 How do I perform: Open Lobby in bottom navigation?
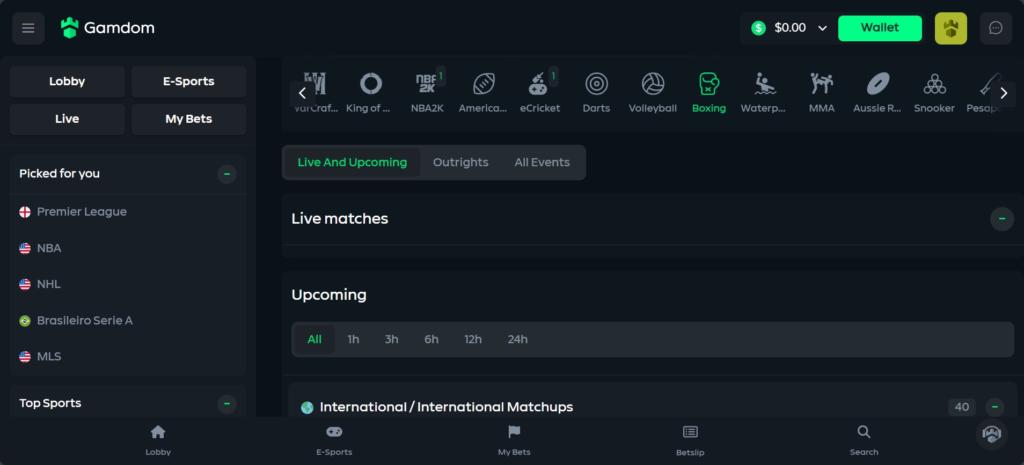pos(158,440)
